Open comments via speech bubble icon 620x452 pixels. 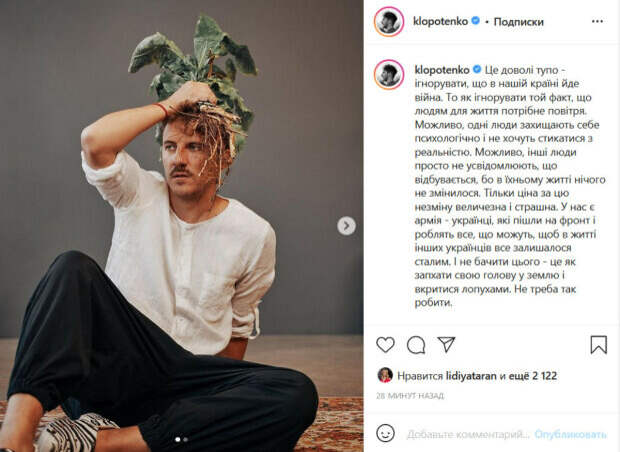pos(416,345)
